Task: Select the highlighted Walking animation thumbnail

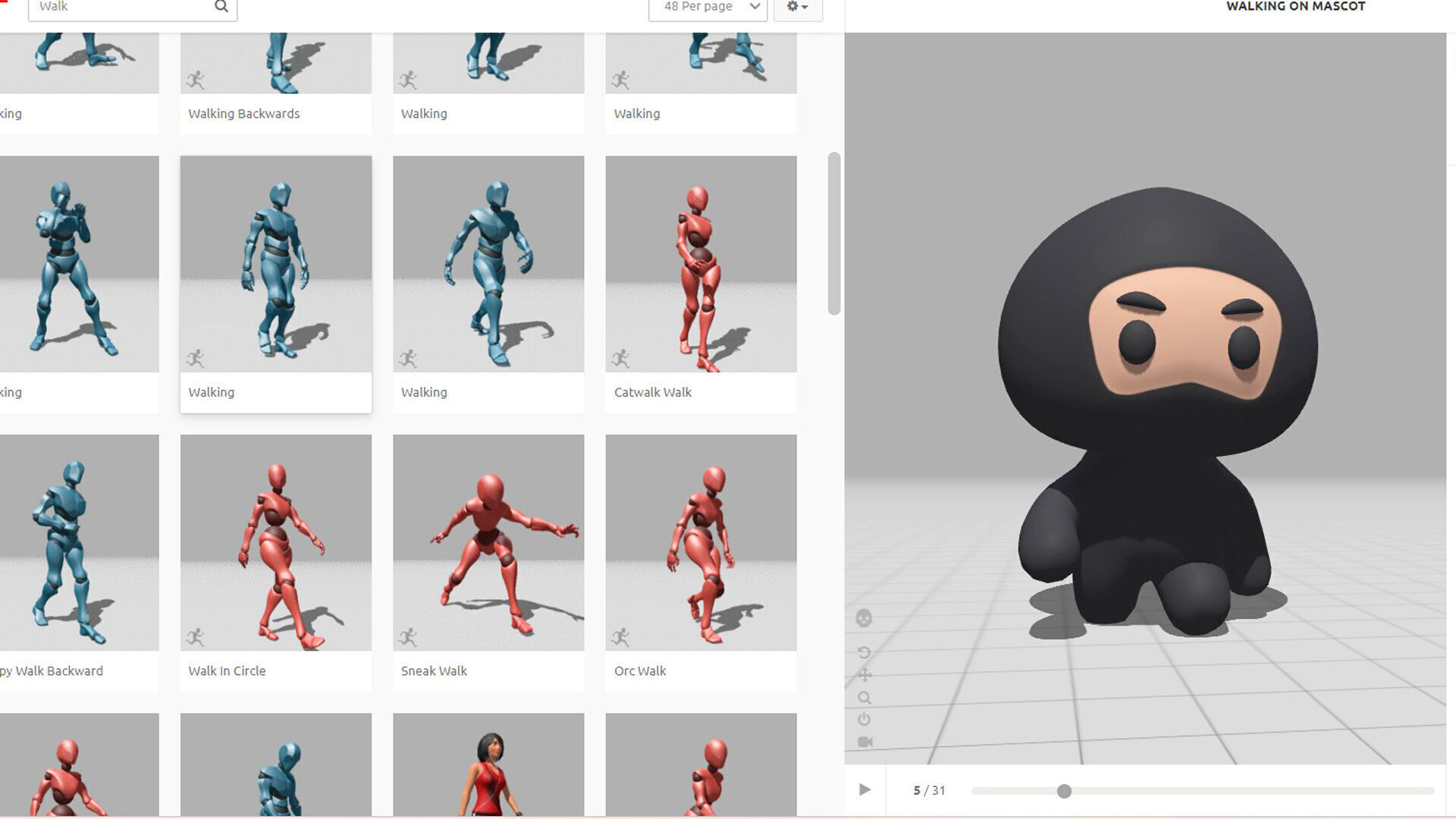Action: coord(276,264)
